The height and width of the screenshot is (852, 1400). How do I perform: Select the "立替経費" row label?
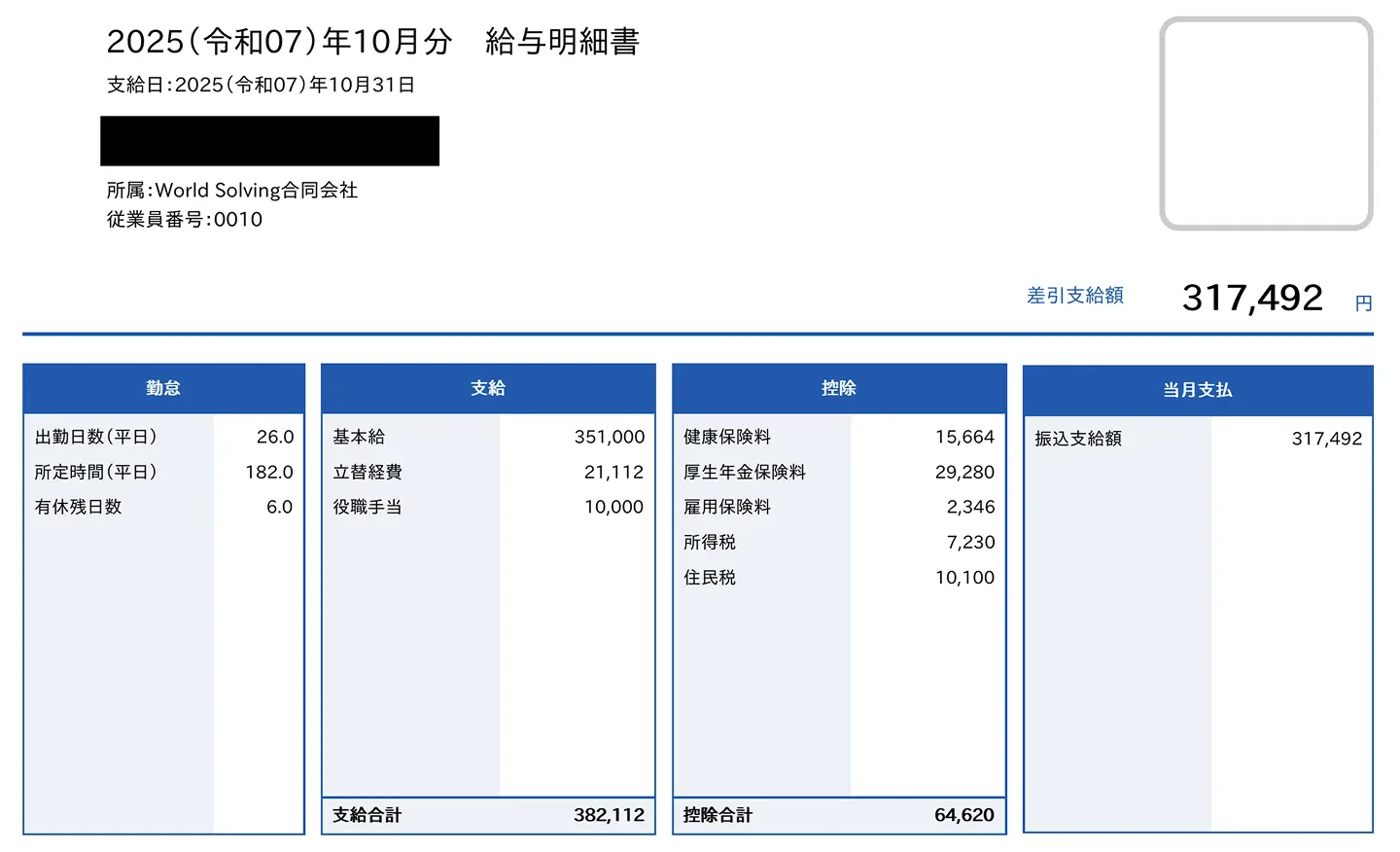pyautogui.click(x=367, y=472)
